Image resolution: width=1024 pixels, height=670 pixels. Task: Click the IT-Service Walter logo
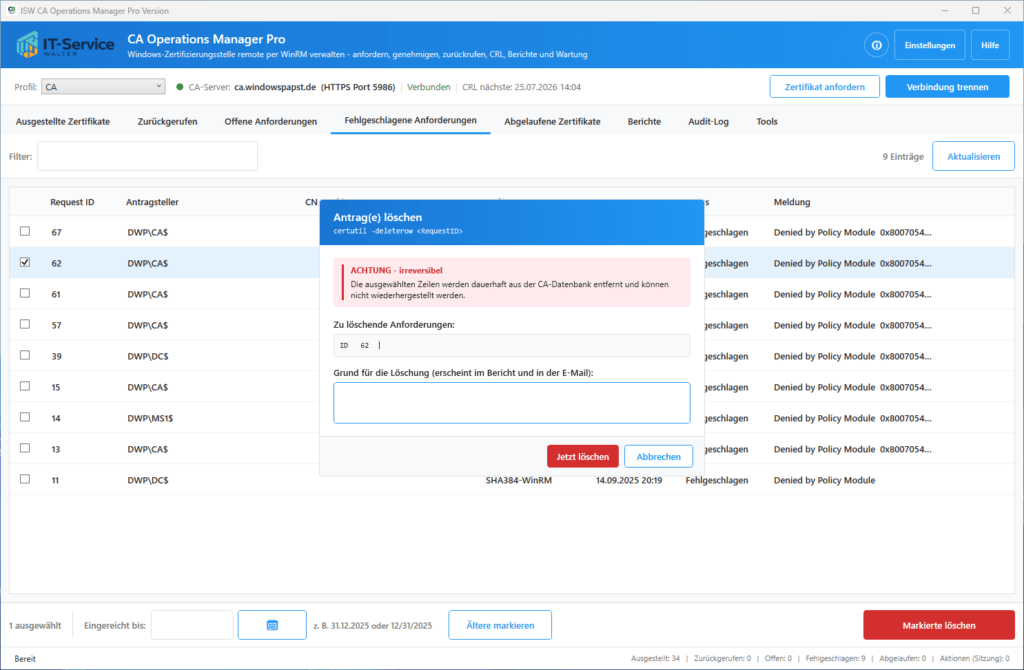[65, 45]
